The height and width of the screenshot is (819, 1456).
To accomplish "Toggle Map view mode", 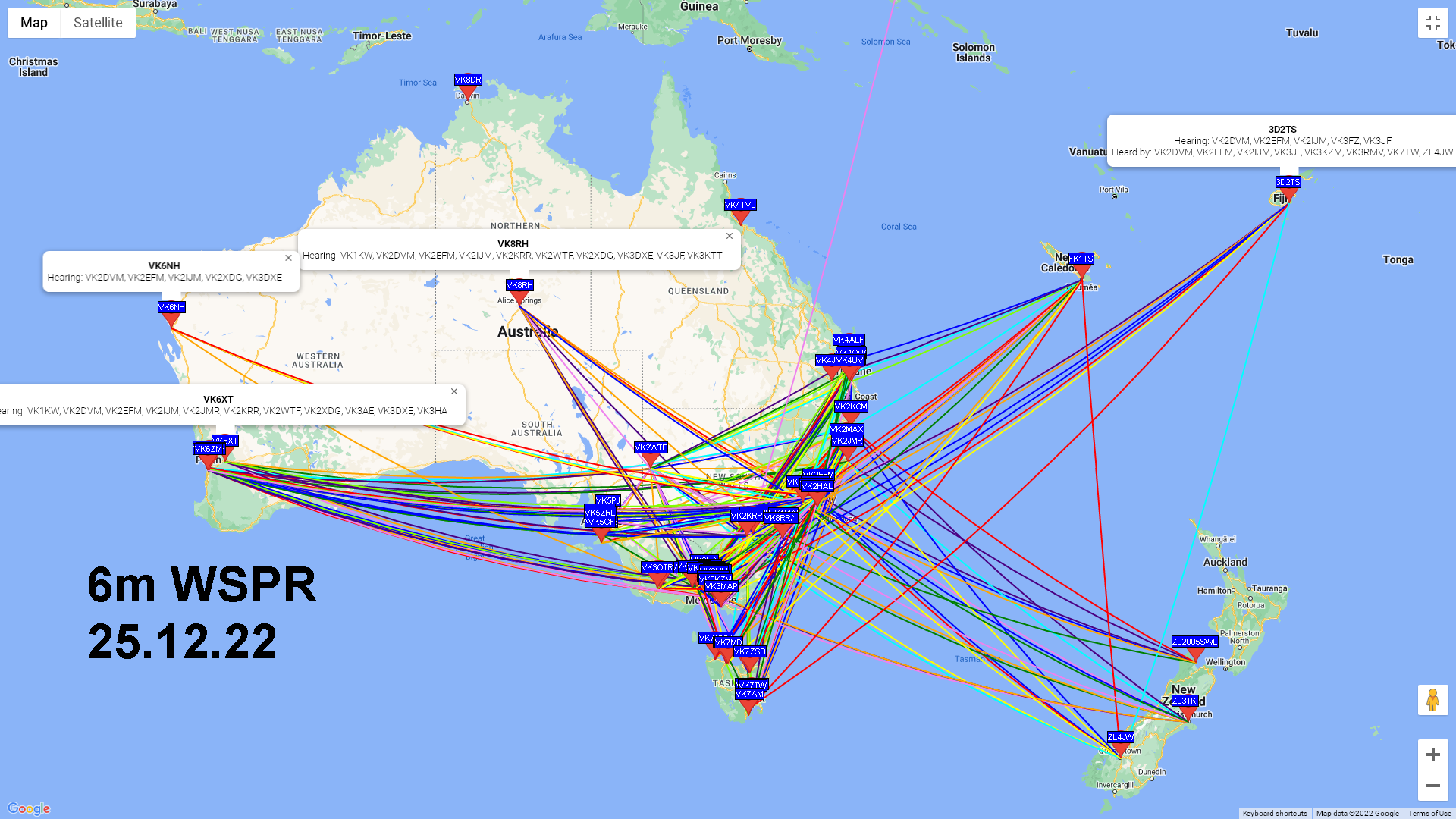I will (33, 22).
